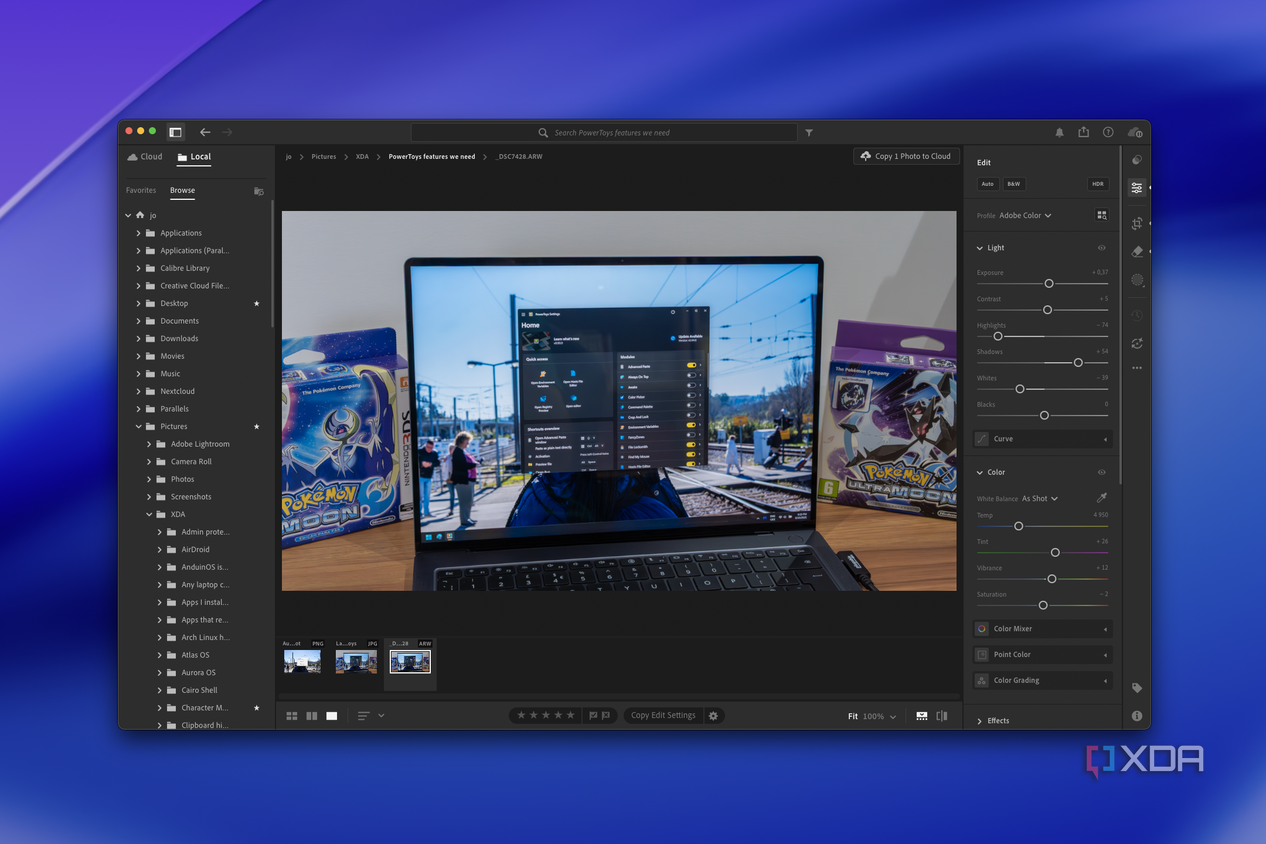Expand the Downloads folder

[x=139, y=338]
